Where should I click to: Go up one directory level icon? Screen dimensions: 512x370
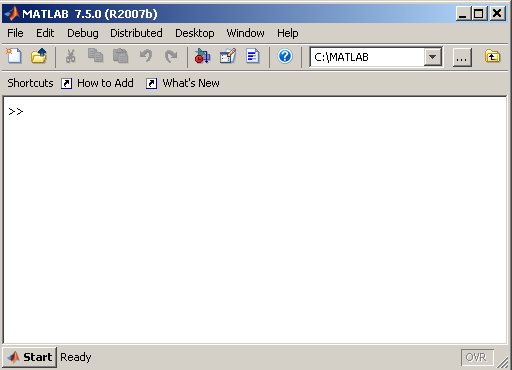coord(493,56)
